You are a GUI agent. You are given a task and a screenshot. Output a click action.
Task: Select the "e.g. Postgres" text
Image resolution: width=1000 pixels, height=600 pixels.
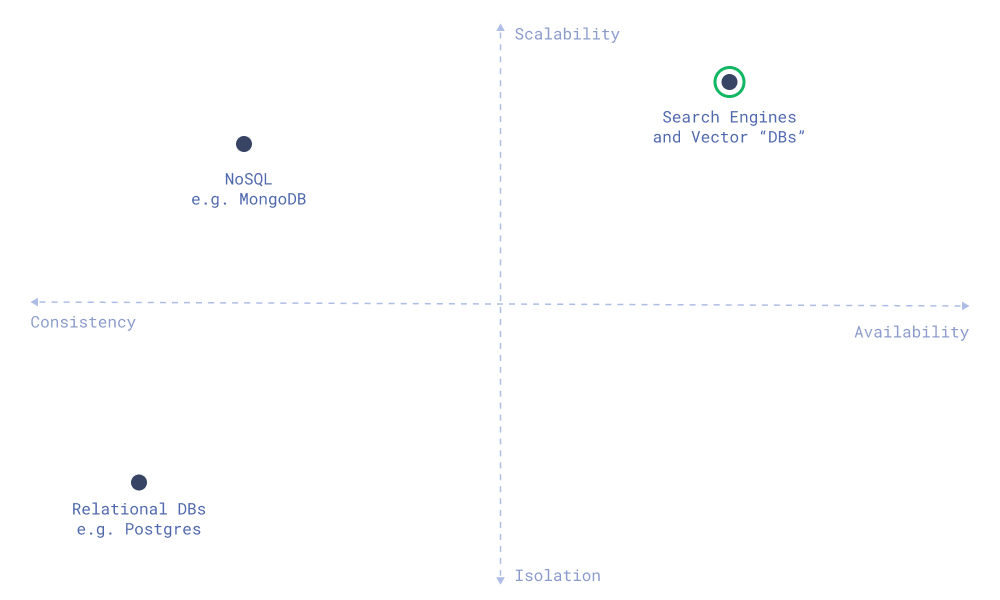tap(139, 529)
